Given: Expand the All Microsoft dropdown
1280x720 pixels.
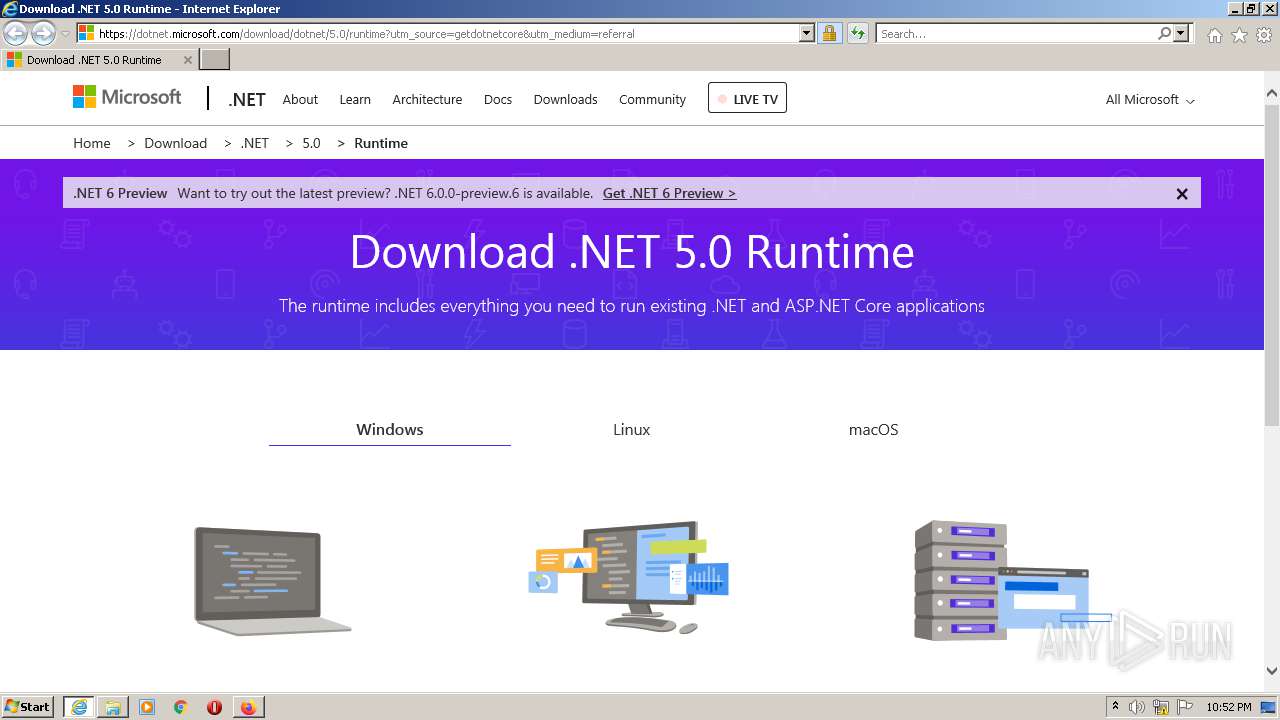Looking at the screenshot, I should click(1150, 99).
